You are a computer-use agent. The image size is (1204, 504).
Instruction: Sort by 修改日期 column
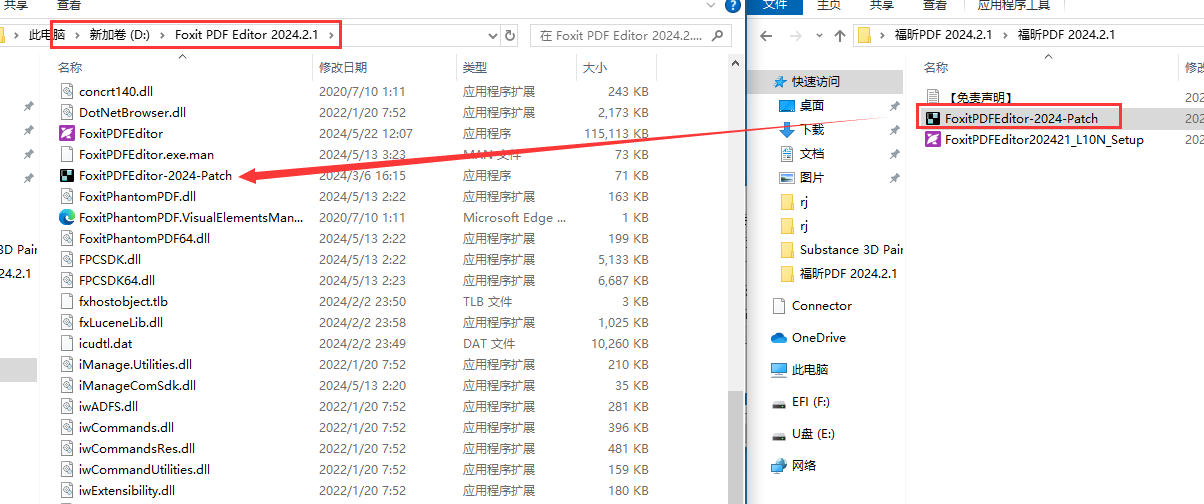click(x=343, y=68)
